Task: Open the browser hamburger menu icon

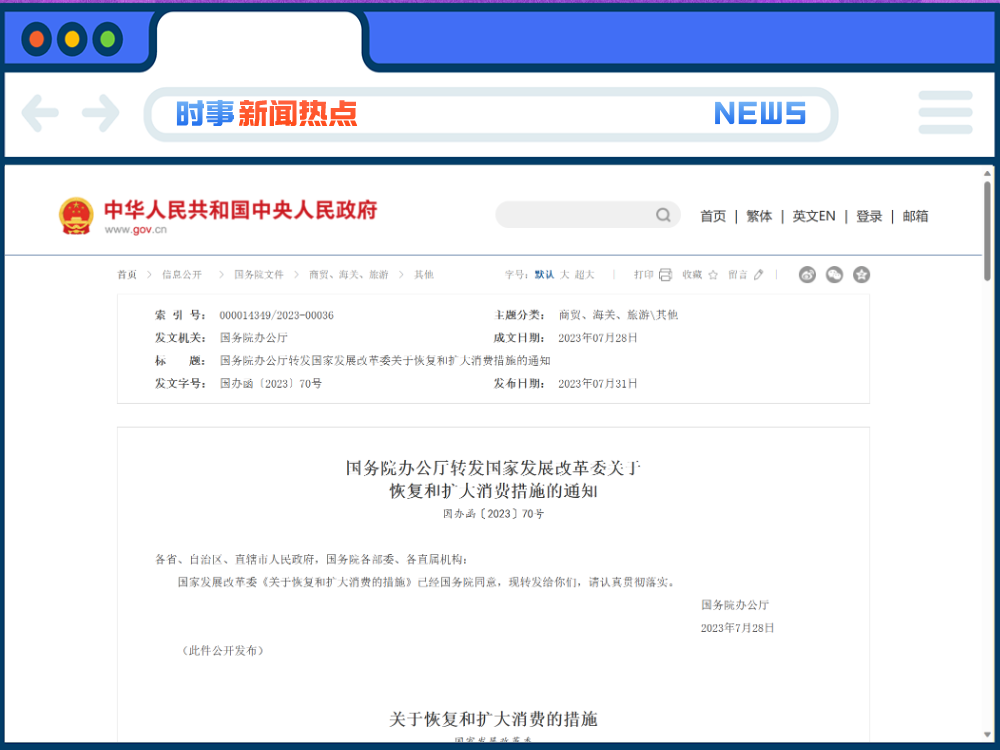Action: (x=944, y=113)
